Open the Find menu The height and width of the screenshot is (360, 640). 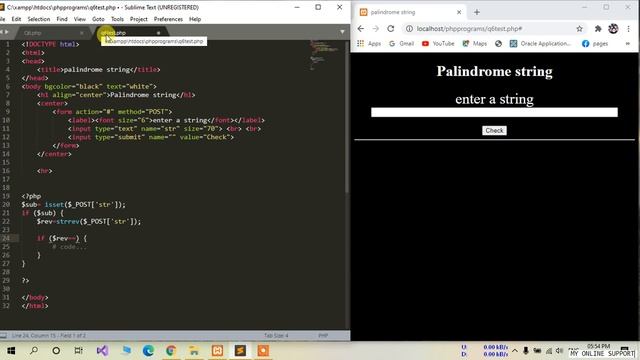tap(62, 19)
